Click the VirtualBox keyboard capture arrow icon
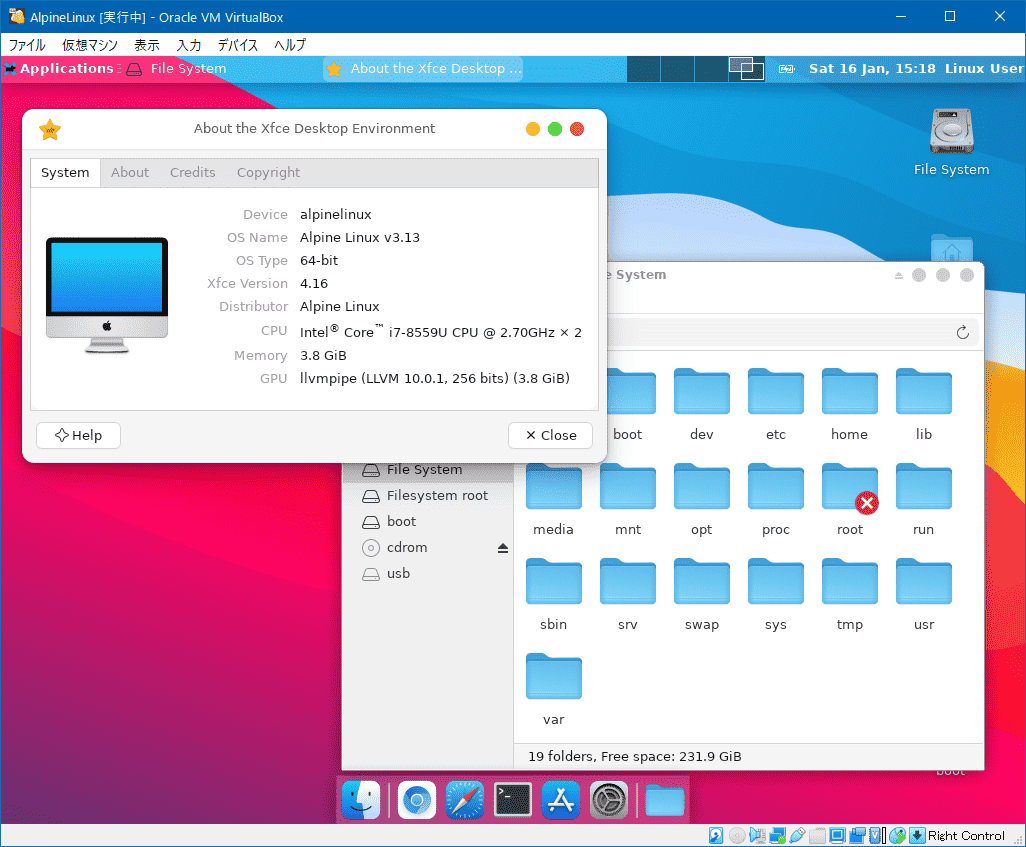Image resolution: width=1026 pixels, height=847 pixels. coord(917,835)
